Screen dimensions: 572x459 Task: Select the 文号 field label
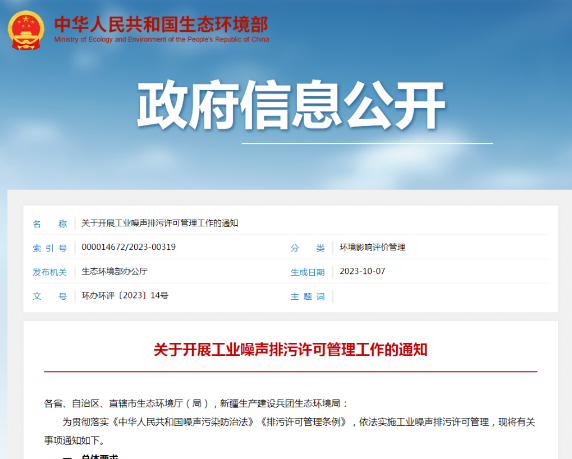[50, 296]
